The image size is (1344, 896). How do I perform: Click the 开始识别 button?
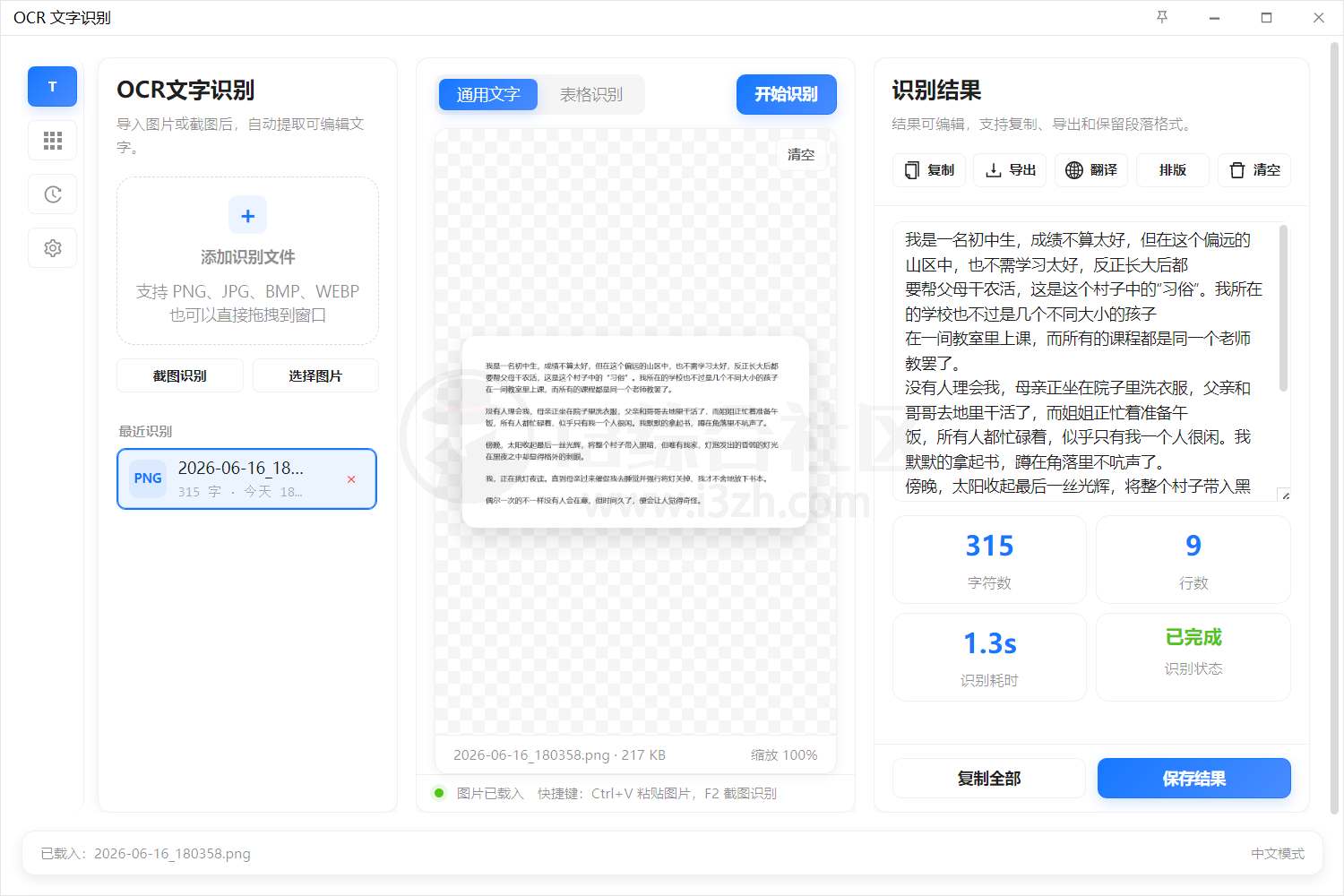(x=786, y=94)
